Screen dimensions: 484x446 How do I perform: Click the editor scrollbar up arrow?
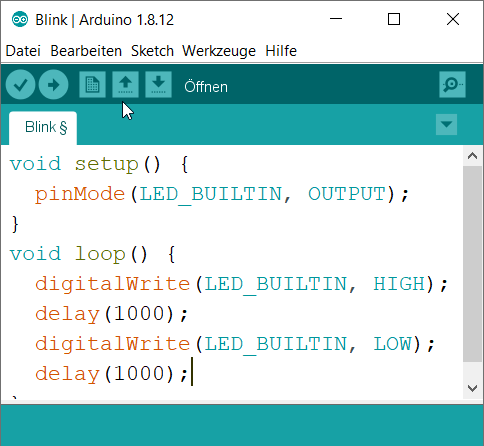coord(472,156)
